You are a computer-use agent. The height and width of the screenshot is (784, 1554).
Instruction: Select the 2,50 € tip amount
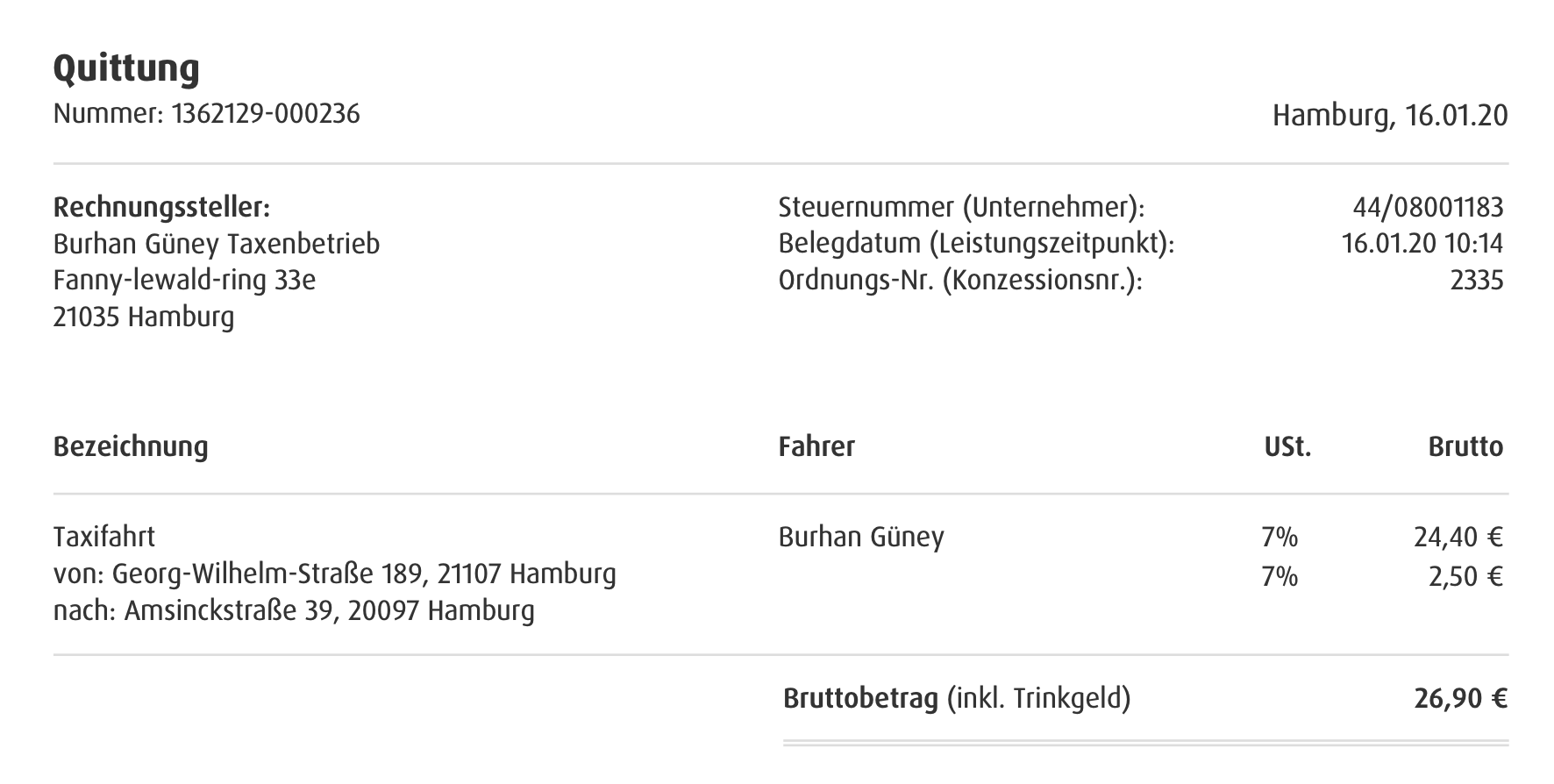pyautogui.click(x=1465, y=576)
